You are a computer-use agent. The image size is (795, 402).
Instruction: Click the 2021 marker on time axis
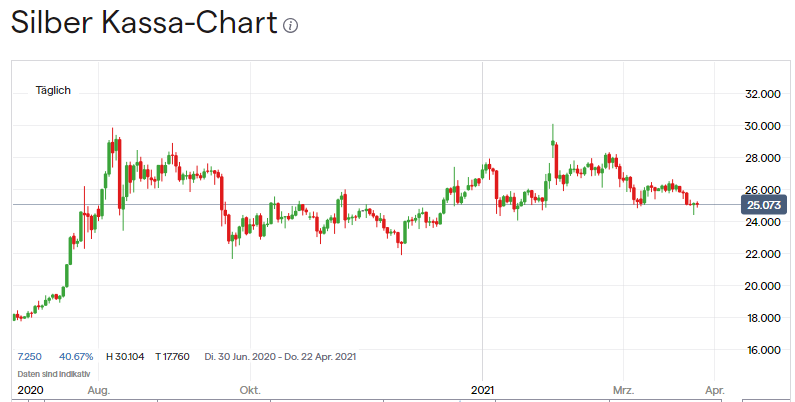[483, 389]
